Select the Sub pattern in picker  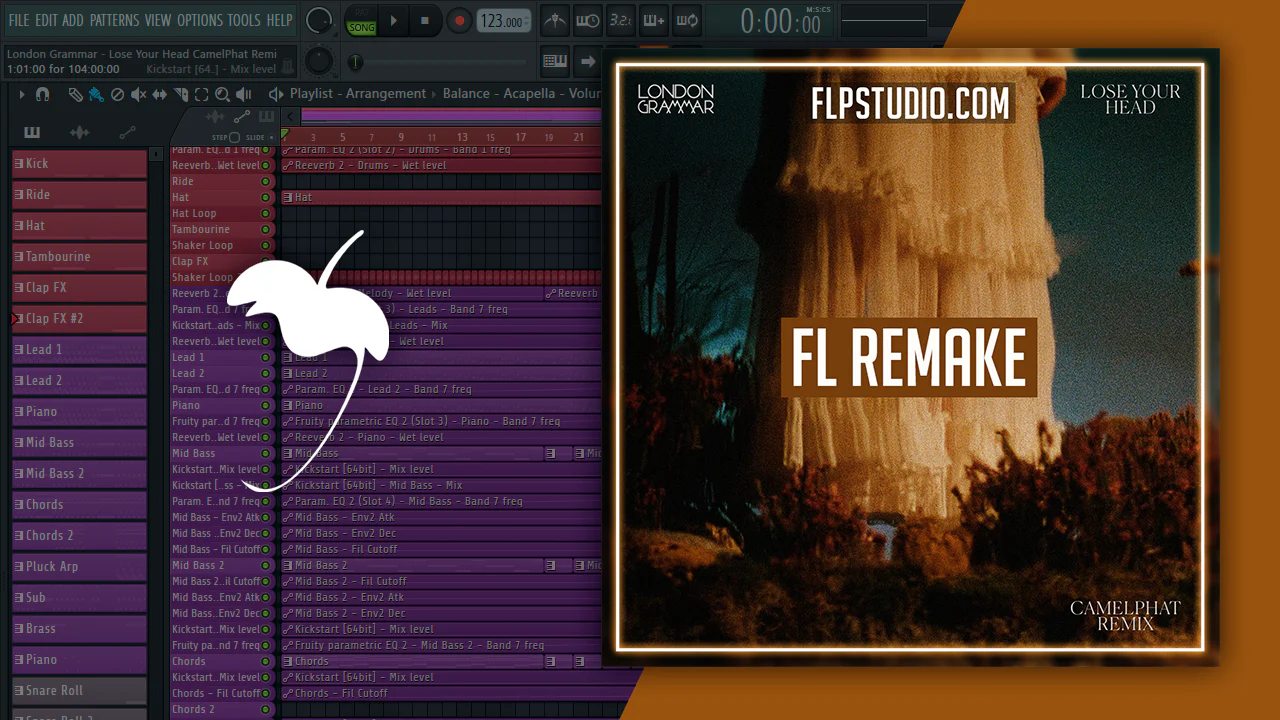click(79, 598)
